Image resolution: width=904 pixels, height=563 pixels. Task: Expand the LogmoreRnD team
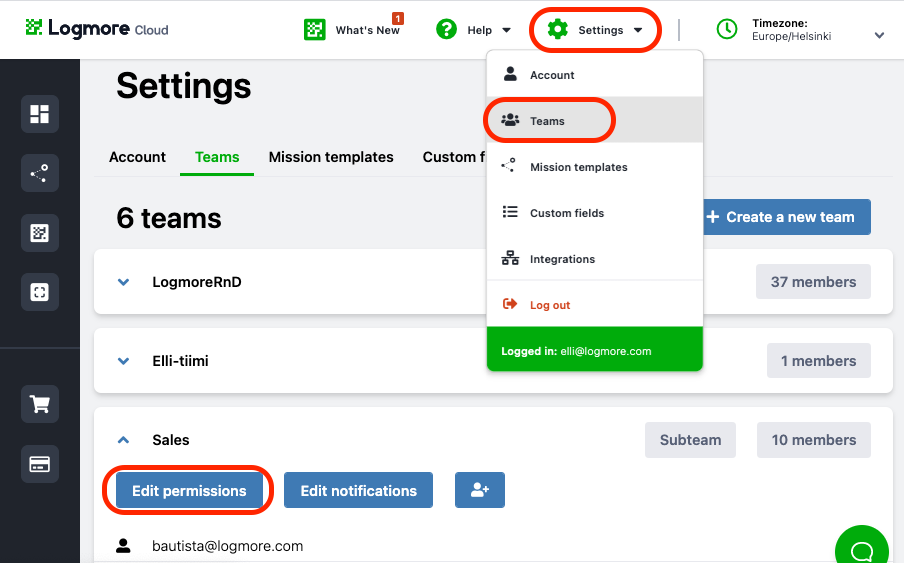point(123,282)
